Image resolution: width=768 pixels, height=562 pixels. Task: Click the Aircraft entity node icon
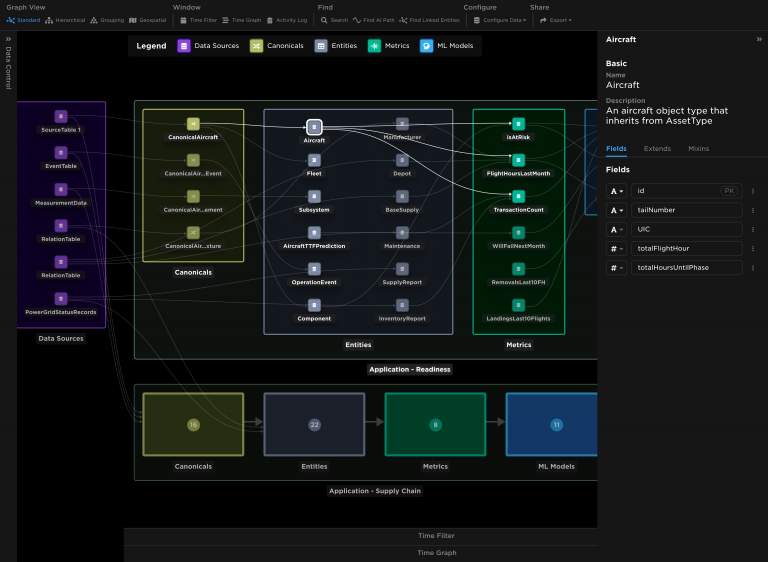314,127
